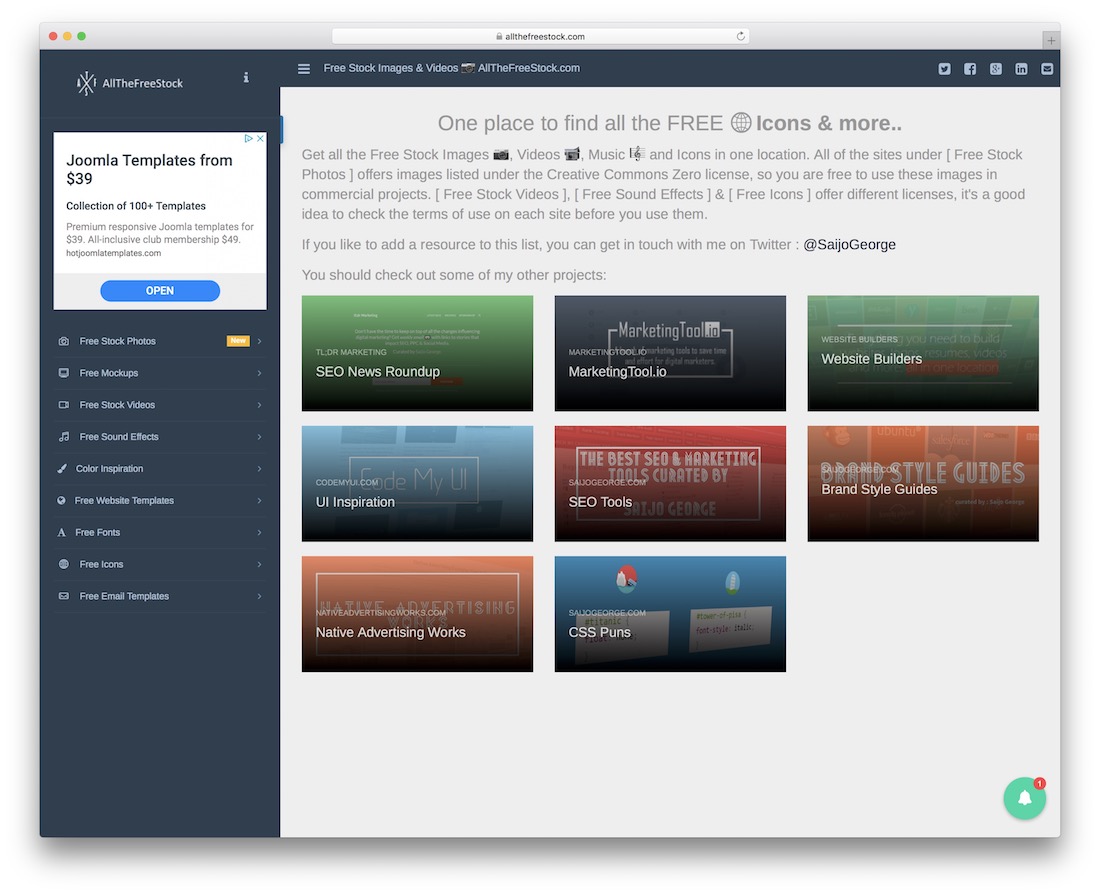
Task: Share via the LinkedIn icon
Action: [1021, 69]
